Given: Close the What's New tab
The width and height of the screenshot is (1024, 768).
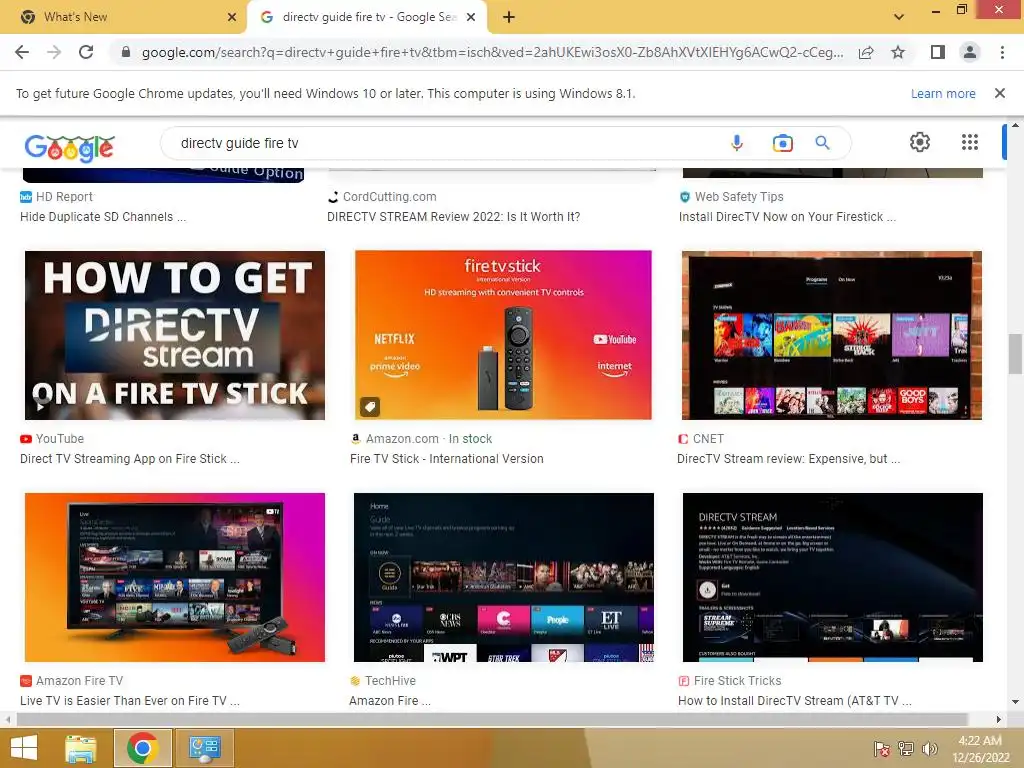Looking at the screenshot, I should (x=231, y=17).
